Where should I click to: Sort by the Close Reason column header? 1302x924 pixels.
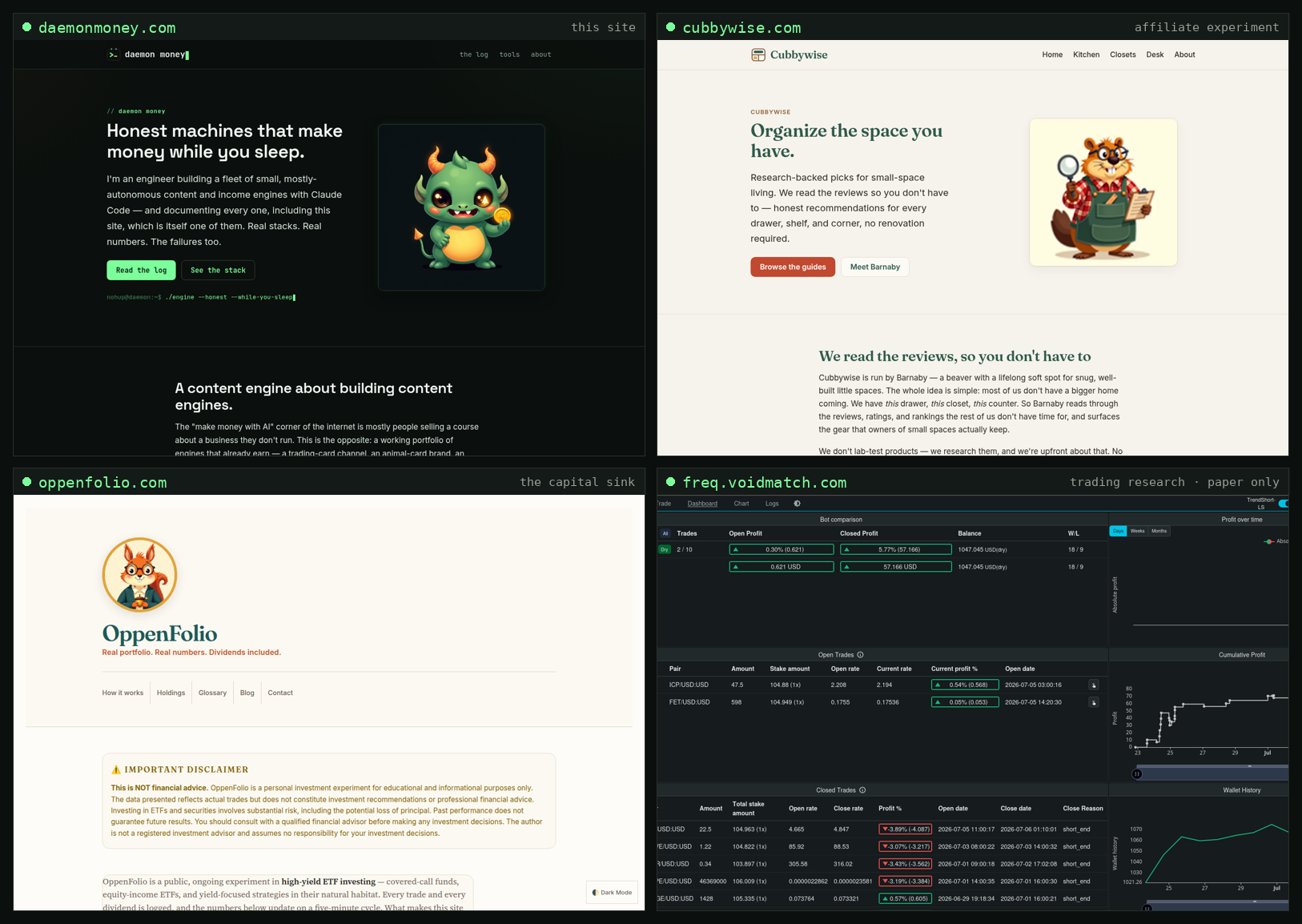(1083, 808)
